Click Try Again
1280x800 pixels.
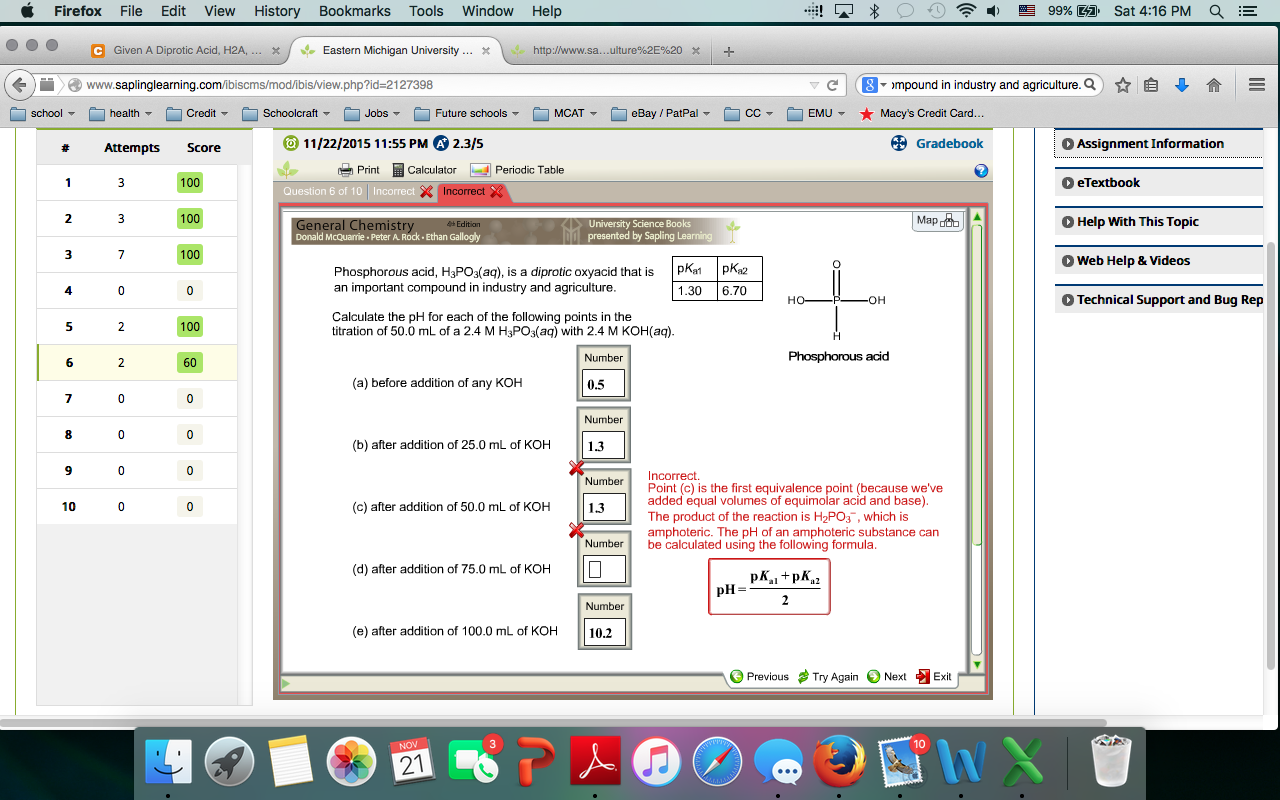pyautogui.click(x=828, y=677)
